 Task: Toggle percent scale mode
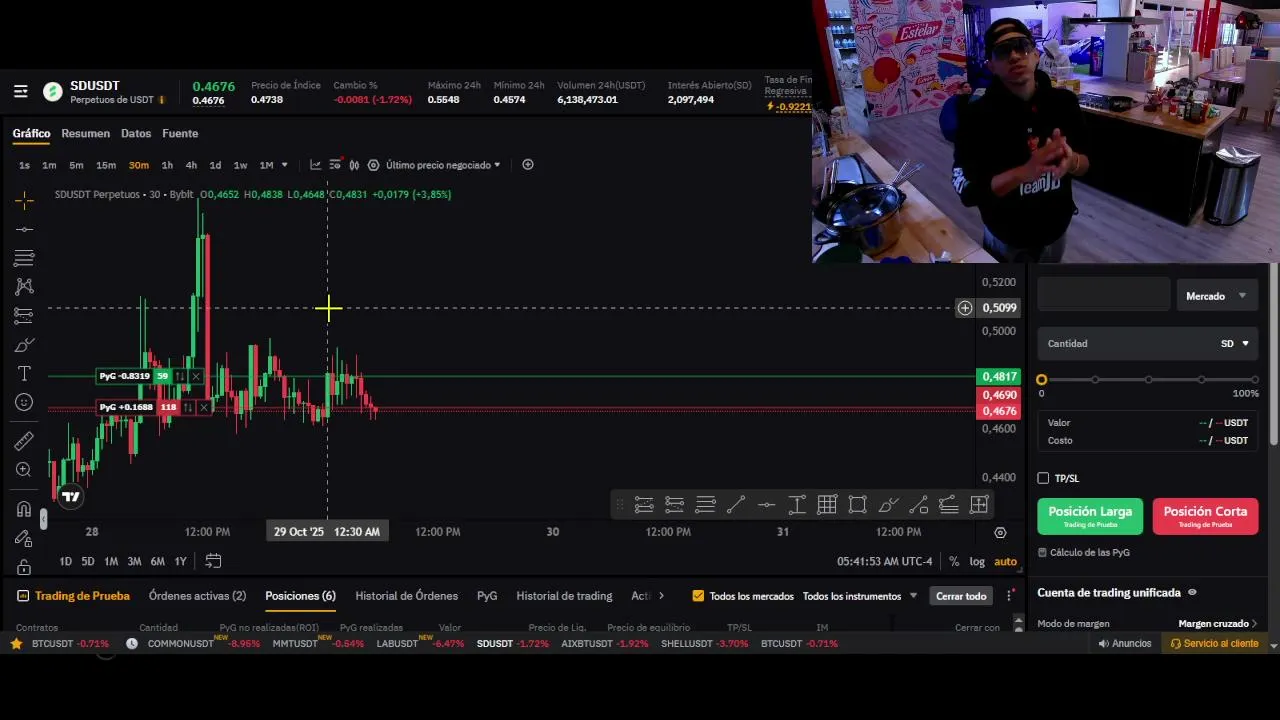(954, 562)
